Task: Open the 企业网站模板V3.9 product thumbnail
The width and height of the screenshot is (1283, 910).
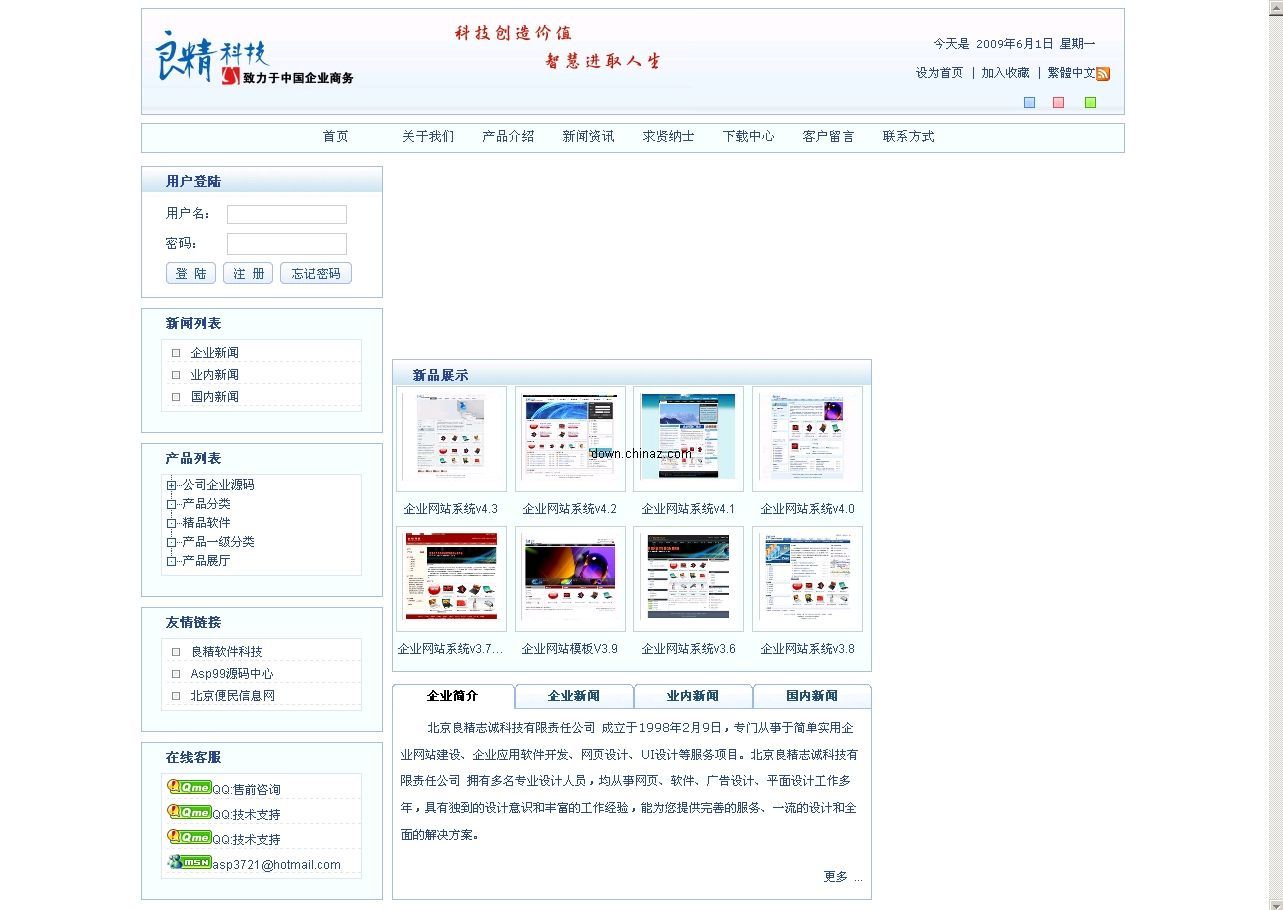Action: pyautogui.click(x=570, y=579)
